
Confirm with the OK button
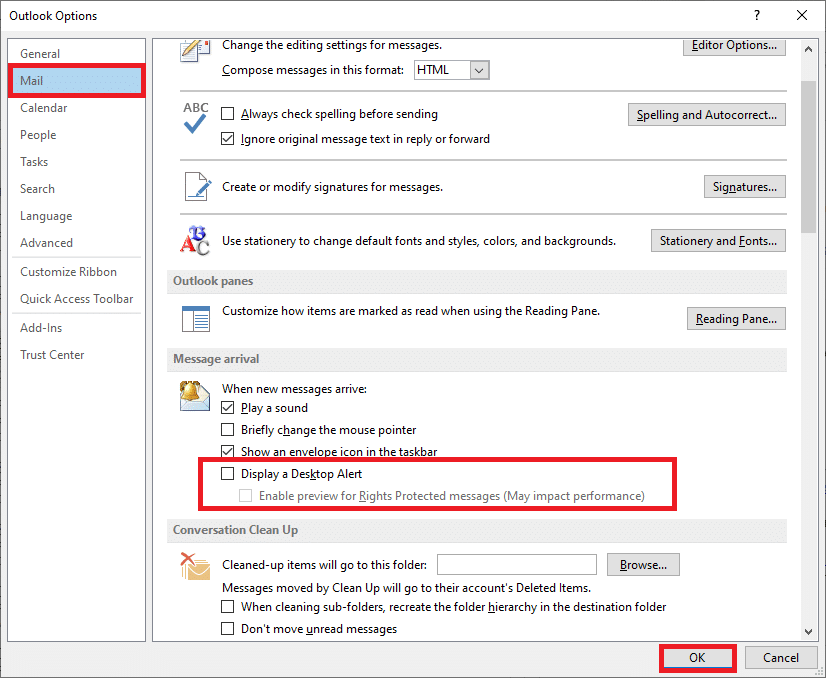pos(697,657)
